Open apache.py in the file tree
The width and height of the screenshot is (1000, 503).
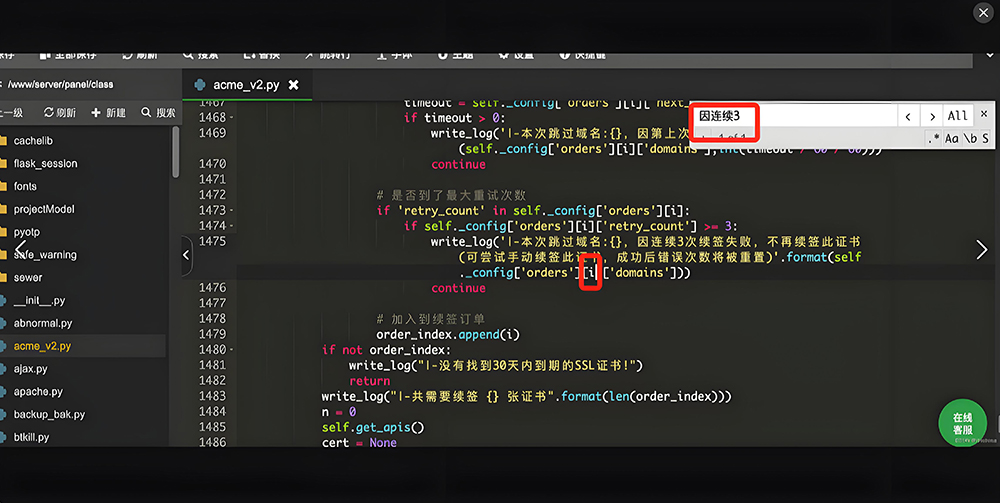pos(38,392)
